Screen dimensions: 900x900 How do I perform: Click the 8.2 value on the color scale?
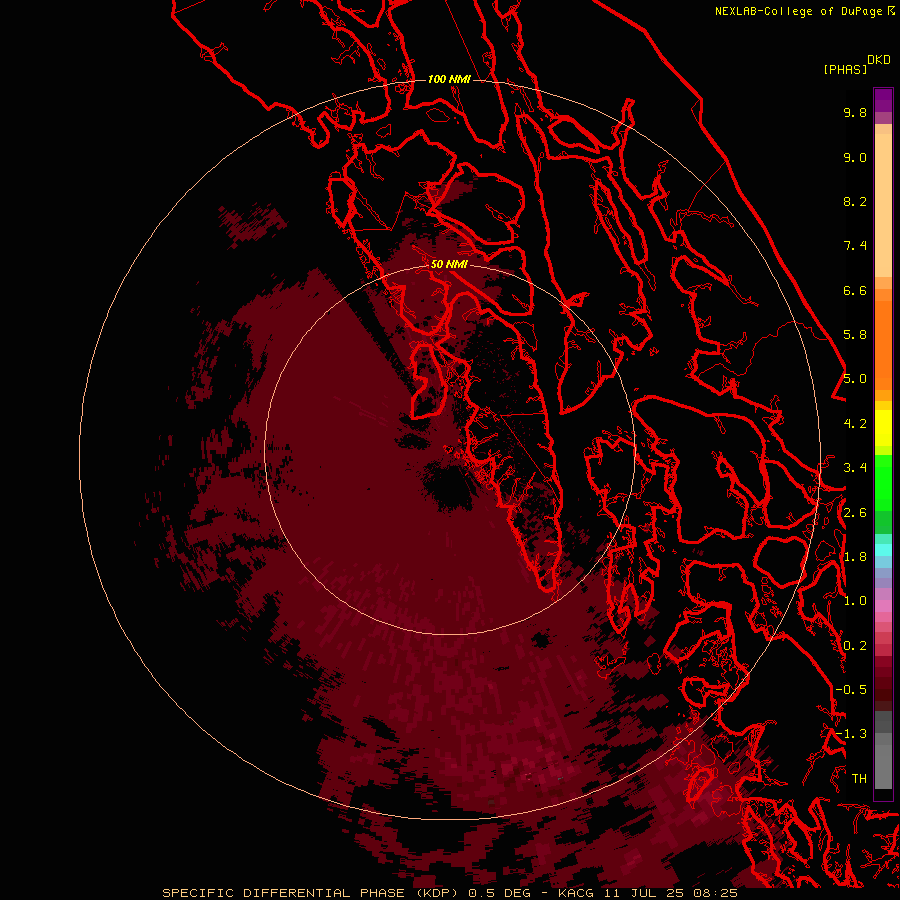pos(855,202)
